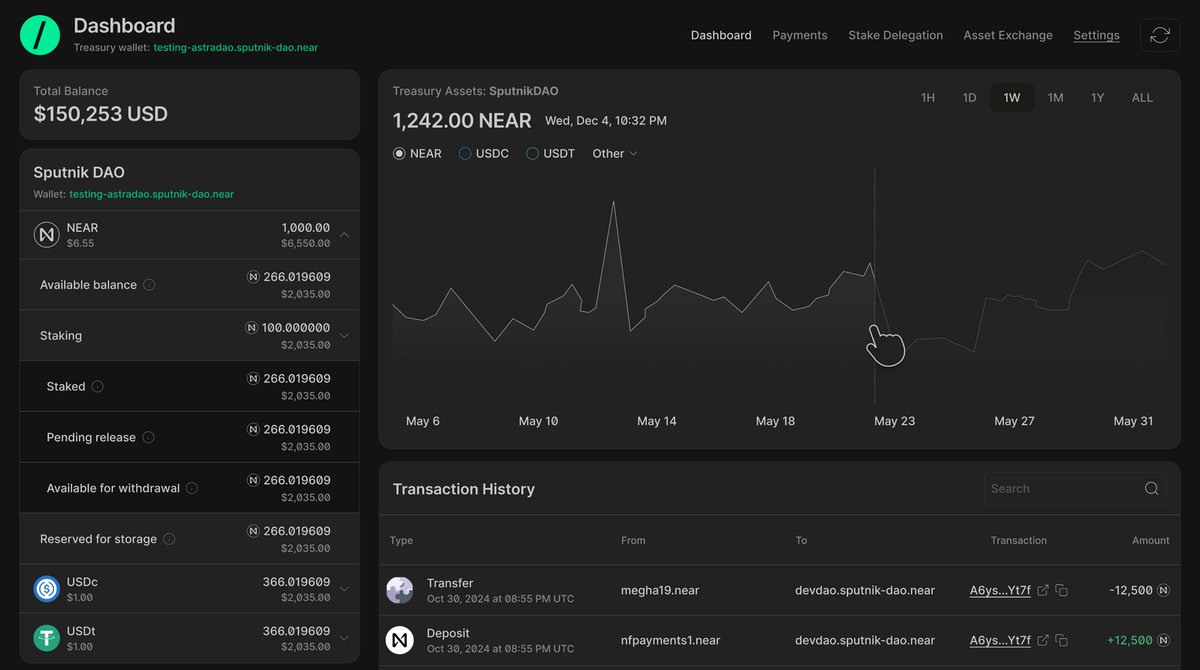Select the NEAR radio button above the chart
The width and height of the screenshot is (1200, 670).
coord(397,153)
